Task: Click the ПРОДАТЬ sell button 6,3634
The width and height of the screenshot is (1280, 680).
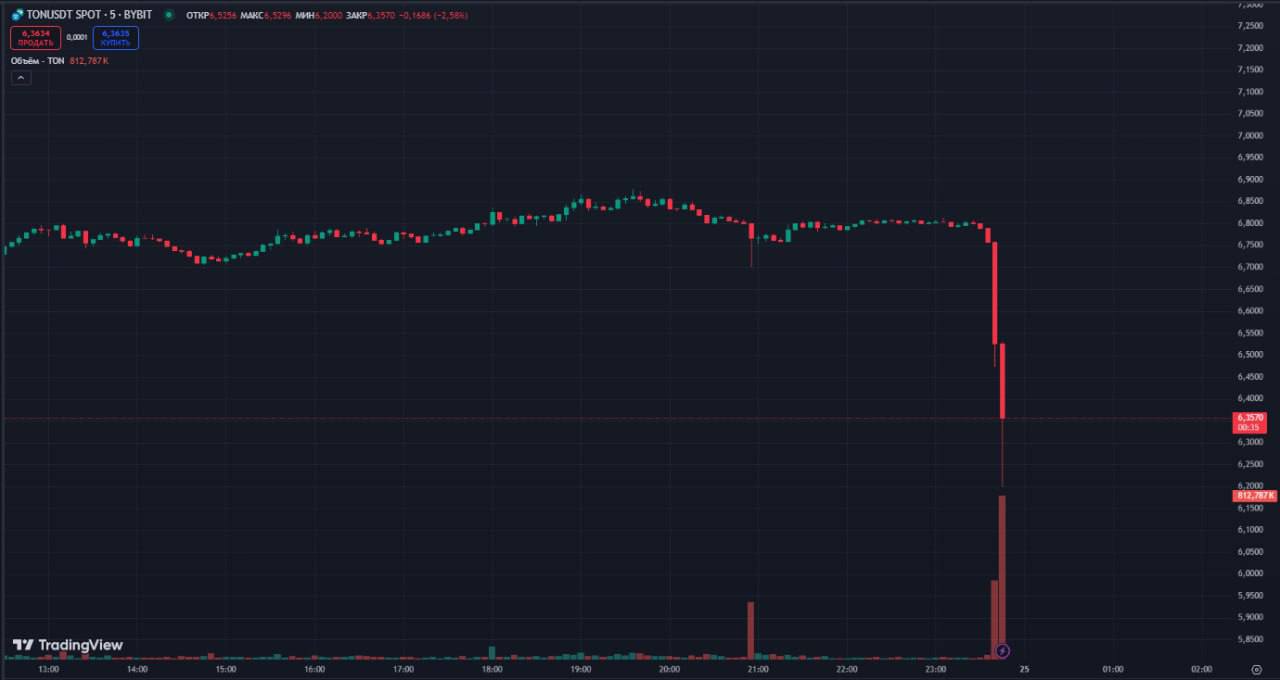Action: click(x=35, y=38)
